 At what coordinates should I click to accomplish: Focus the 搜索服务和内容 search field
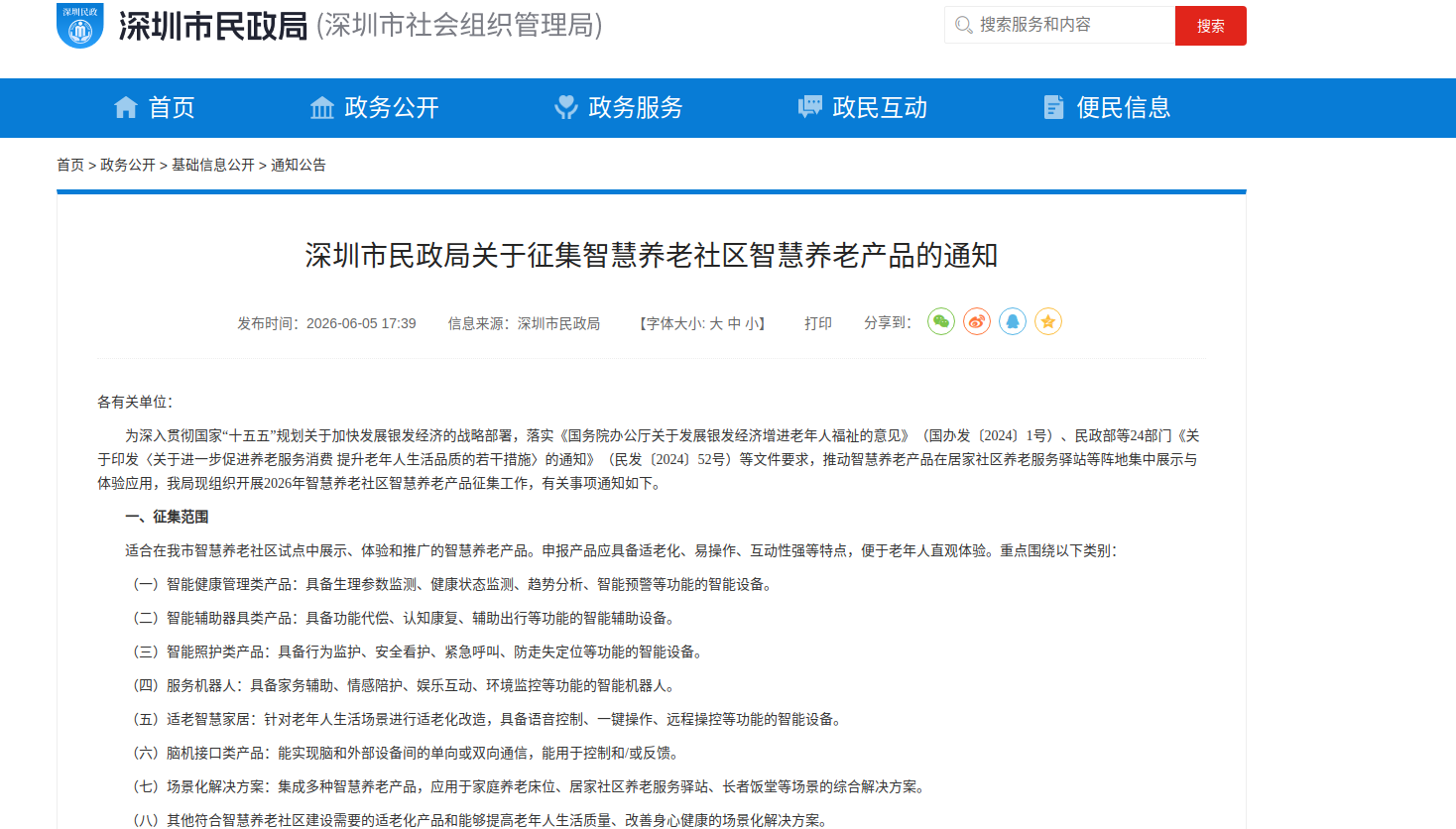[1060, 25]
